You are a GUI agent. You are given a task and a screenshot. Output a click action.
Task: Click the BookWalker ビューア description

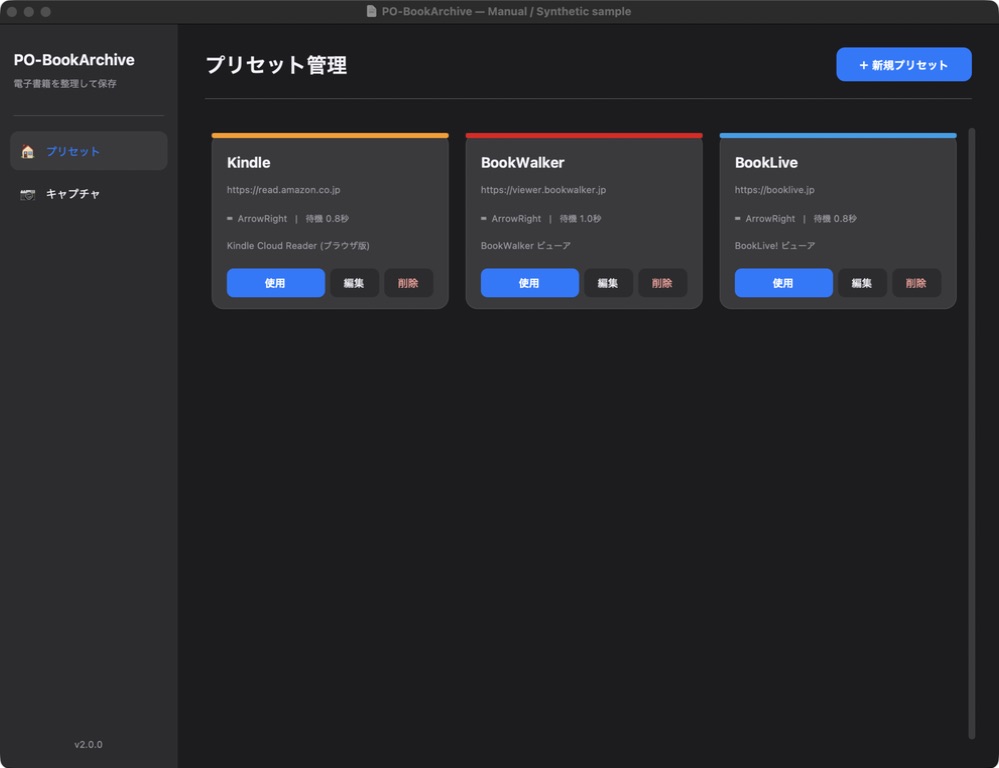[x=526, y=245]
